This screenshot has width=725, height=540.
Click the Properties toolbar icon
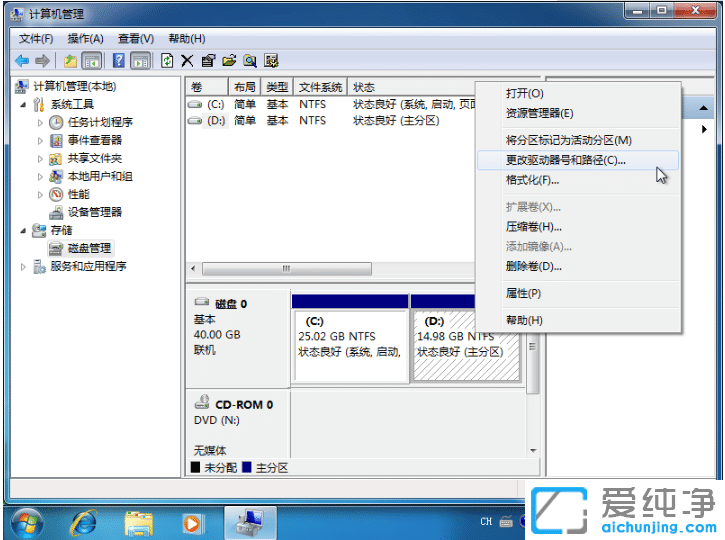pos(208,61)
